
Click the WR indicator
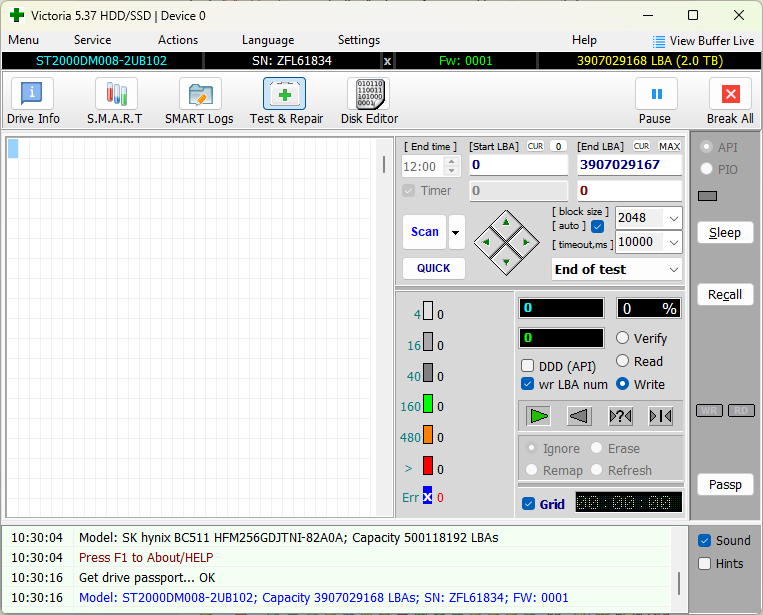click(709, 411)
